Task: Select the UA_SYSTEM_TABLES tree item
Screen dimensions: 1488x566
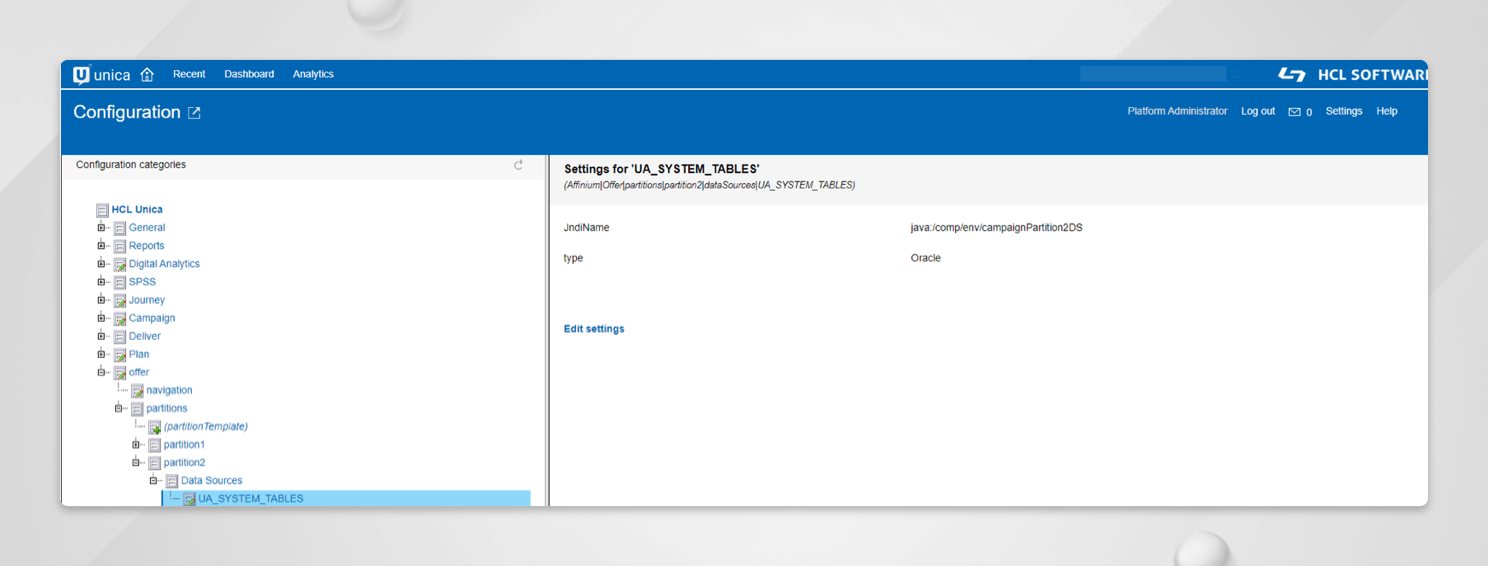Action: [x=250, y=499]
